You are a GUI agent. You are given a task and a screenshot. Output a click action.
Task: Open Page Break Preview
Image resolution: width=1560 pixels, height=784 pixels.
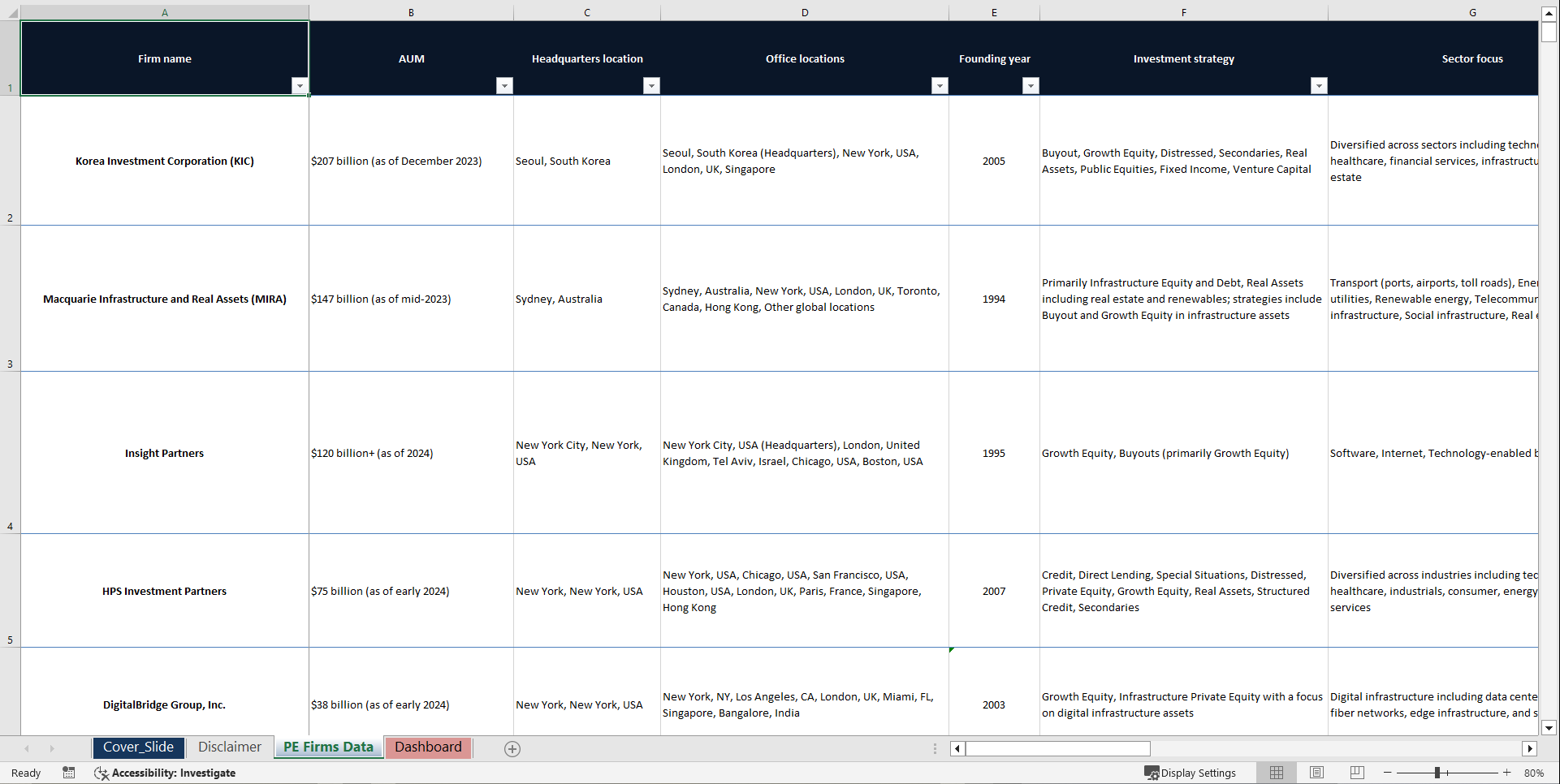tap(1356, 773)
